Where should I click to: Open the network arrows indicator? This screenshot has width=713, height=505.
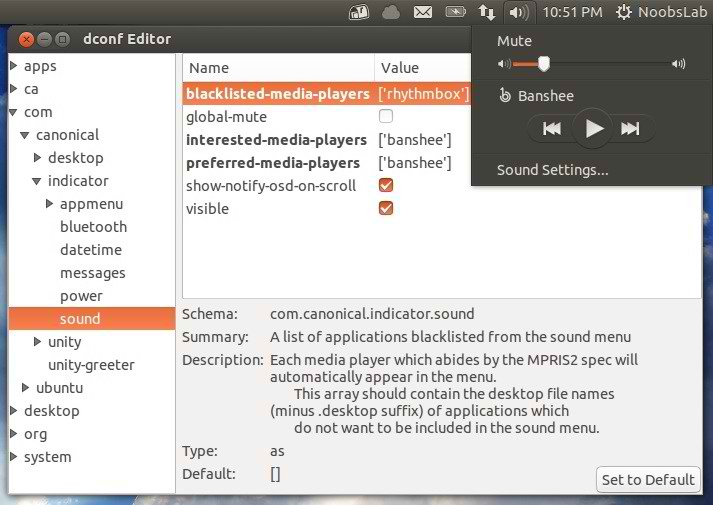click(487, 12)
